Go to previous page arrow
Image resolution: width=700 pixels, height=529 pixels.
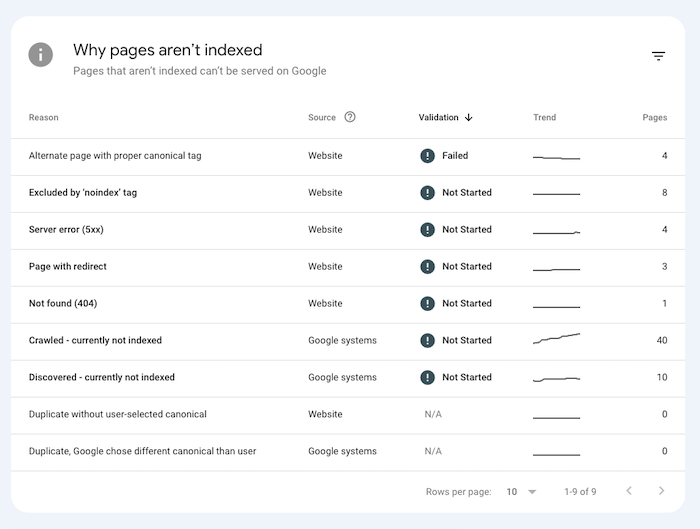pos(629,491)
